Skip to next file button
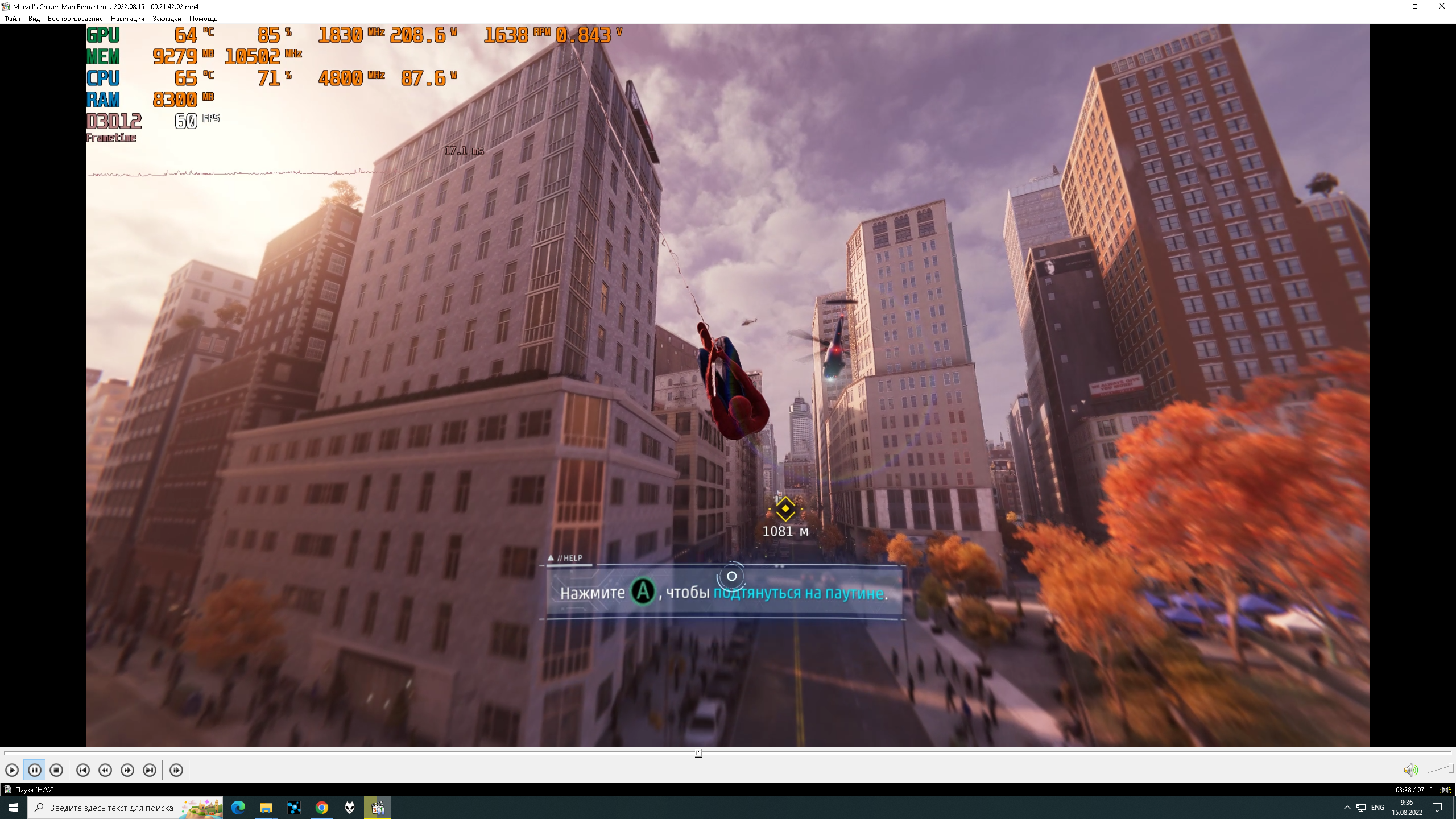 pyautogui.click(x=150, y=770)
